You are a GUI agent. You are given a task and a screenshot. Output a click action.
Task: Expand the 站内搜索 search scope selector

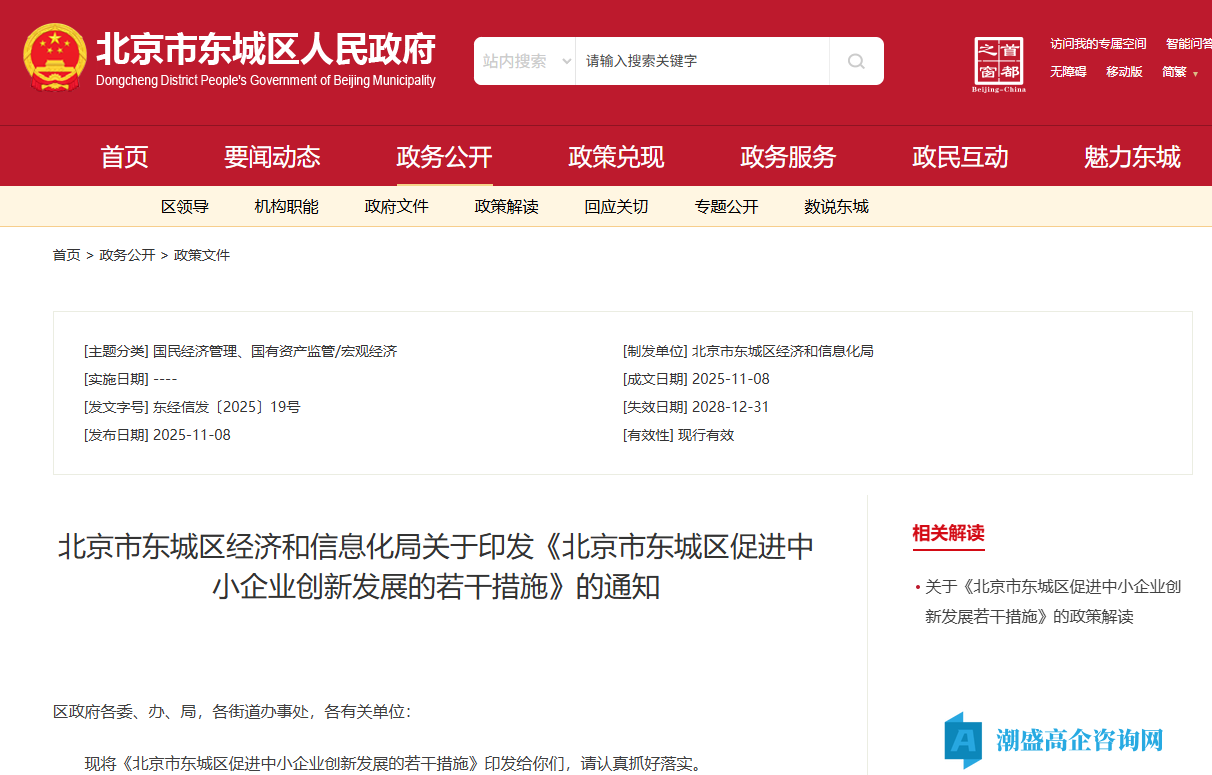coord(524,60)
